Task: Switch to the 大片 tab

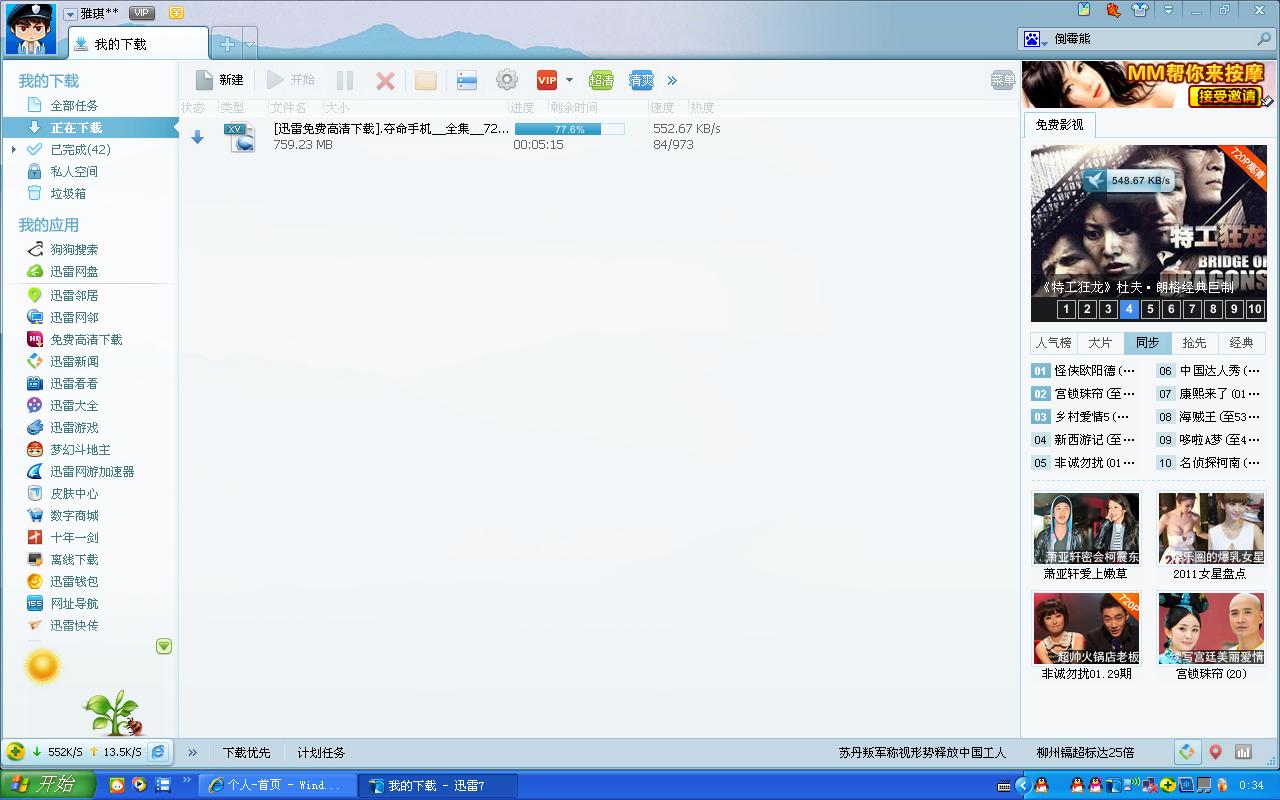Action: (1100, 343)
